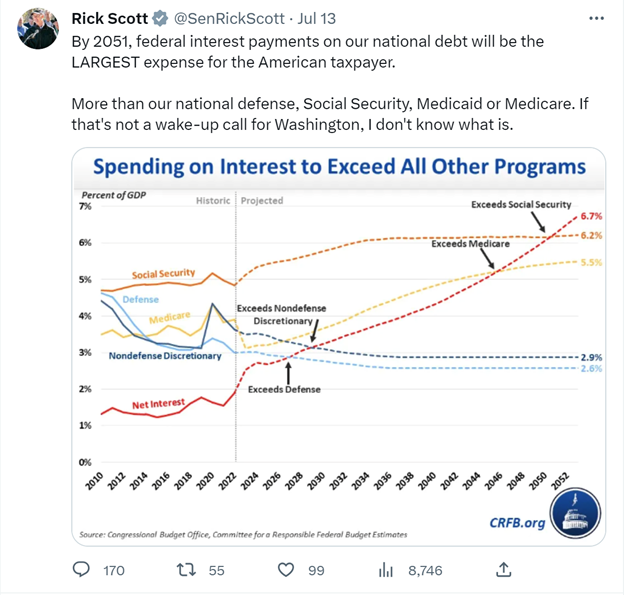Image resolution: width=624 pixels, height=595 pixels.
Task: Open the chart image title heading
Action: click(339, 166)
